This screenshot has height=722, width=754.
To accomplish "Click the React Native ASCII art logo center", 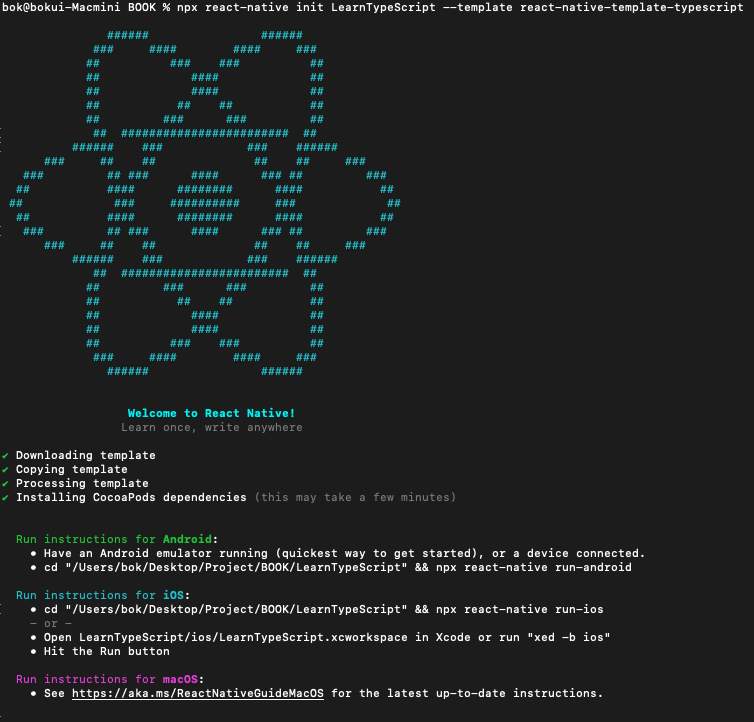I will click(204, 203).
